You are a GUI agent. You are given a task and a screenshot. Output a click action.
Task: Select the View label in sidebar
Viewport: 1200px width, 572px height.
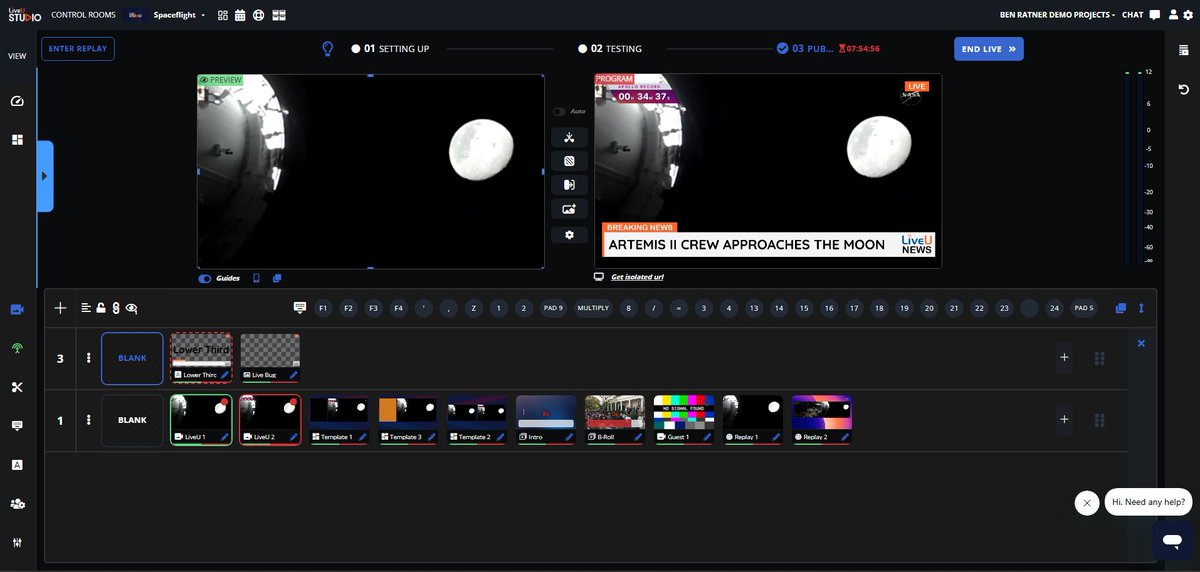point(17,56)
